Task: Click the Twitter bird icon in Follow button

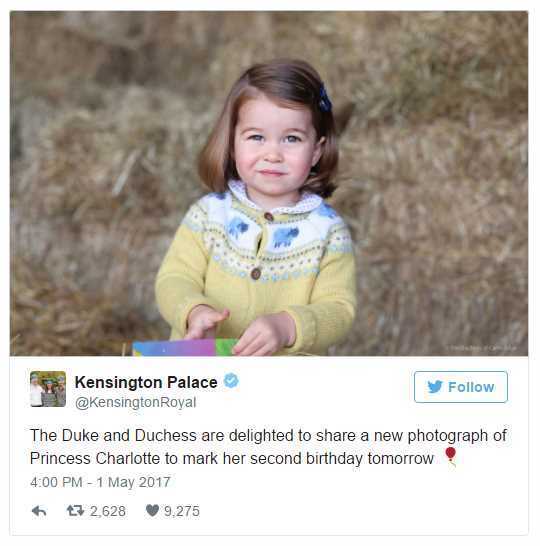Action: [x=435, y=387]
